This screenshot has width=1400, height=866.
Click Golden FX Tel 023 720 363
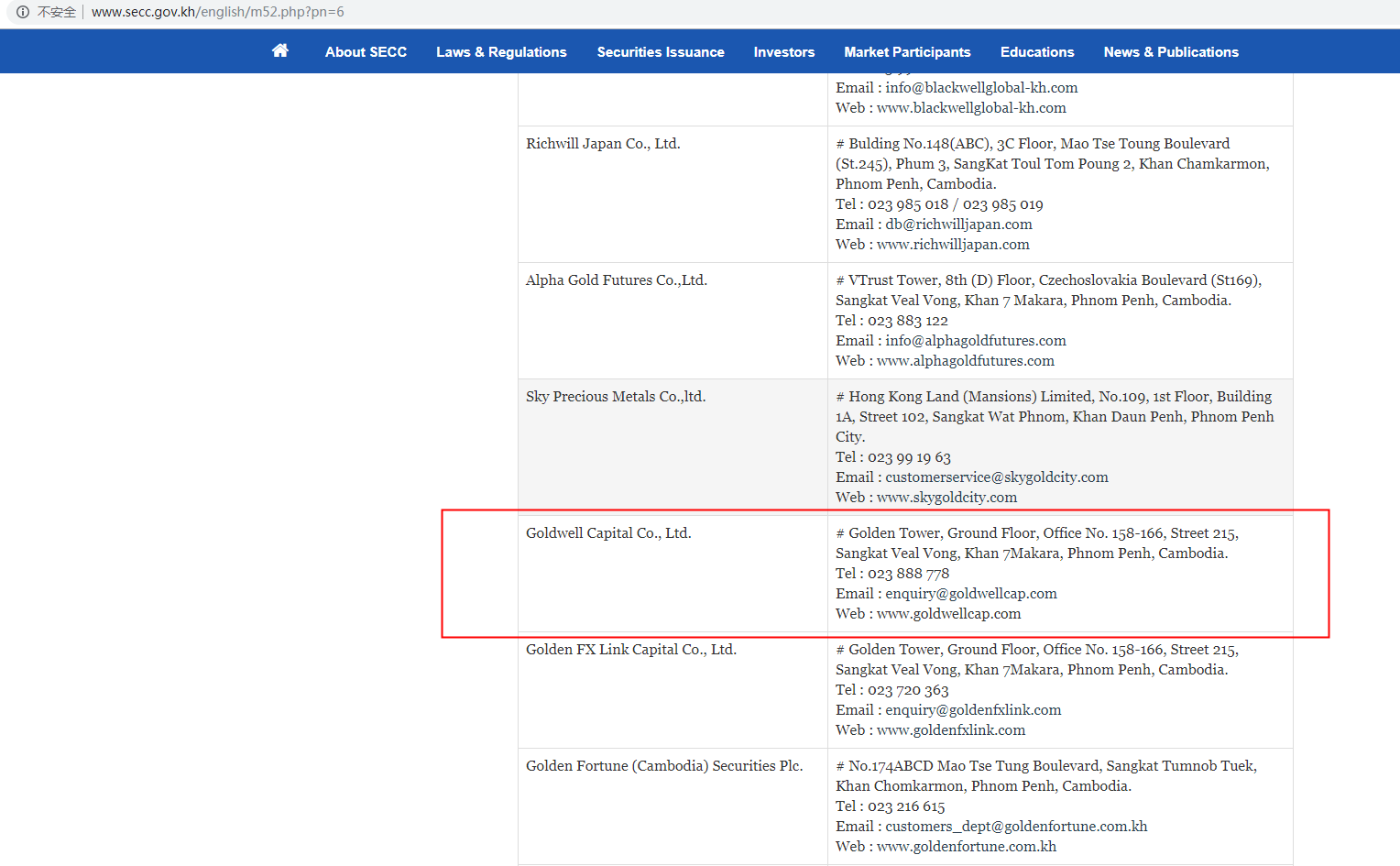[892, 690]
